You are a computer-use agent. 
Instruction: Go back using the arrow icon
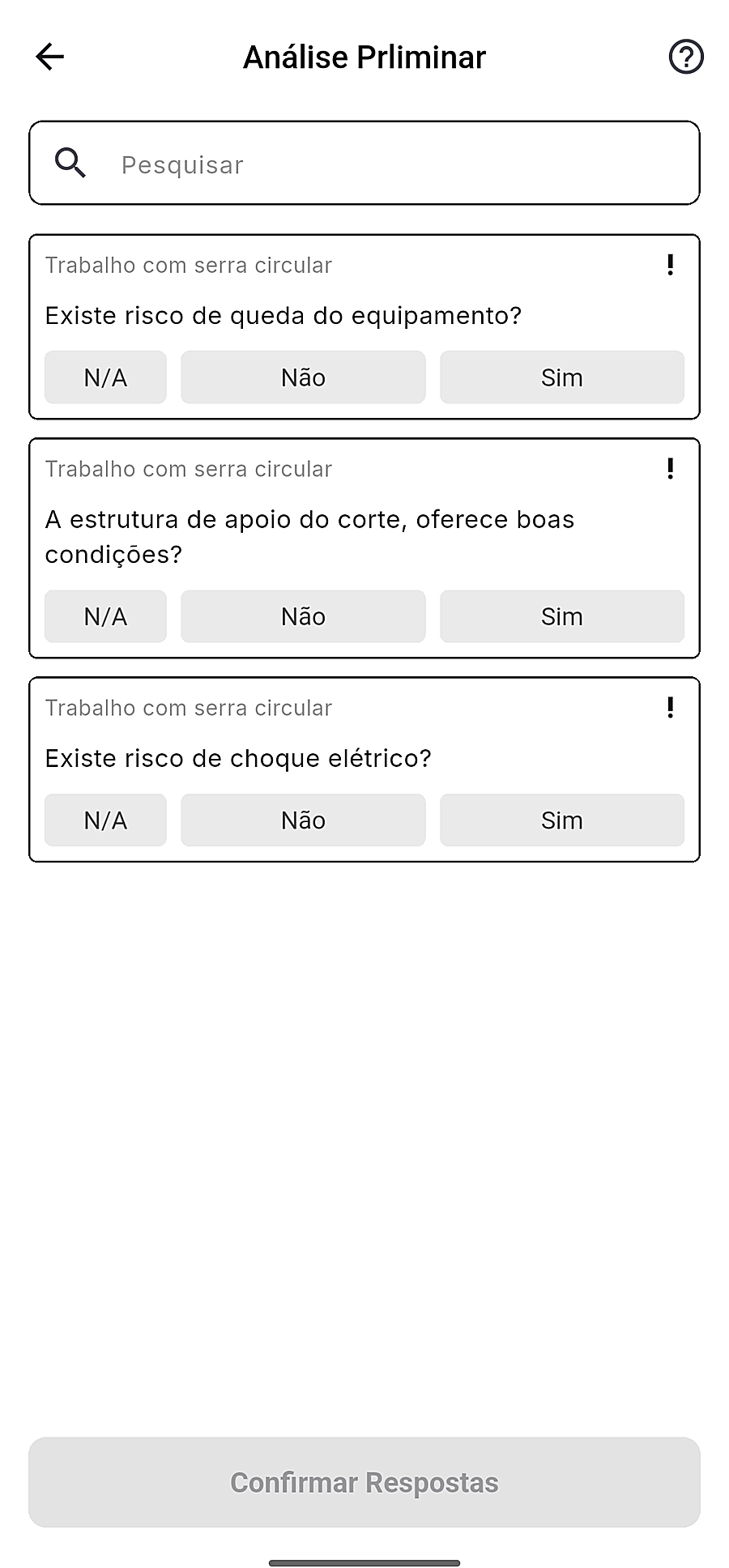pos(50,57)
